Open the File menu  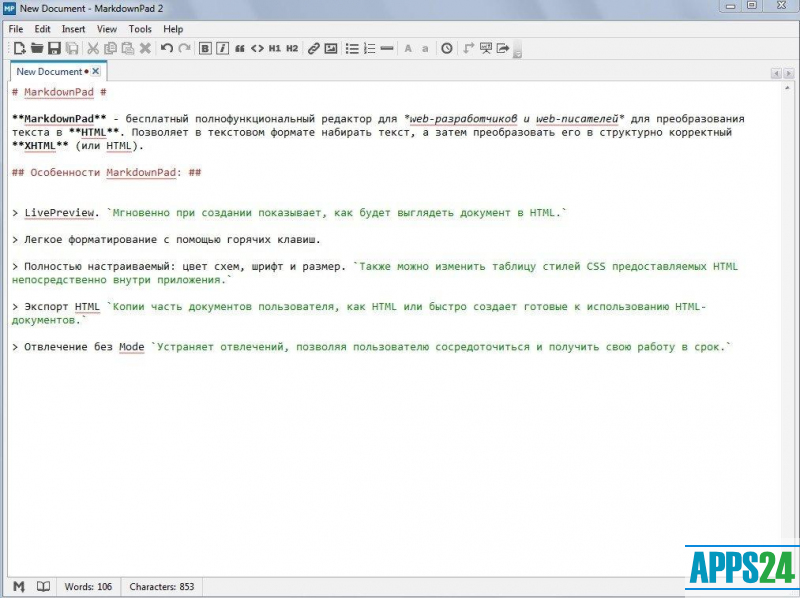(16, 29)
